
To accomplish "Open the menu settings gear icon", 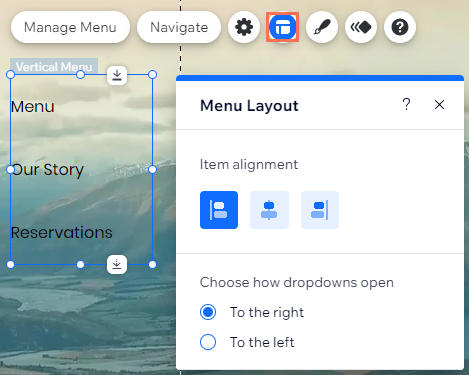I will click(x=244, y=27).
